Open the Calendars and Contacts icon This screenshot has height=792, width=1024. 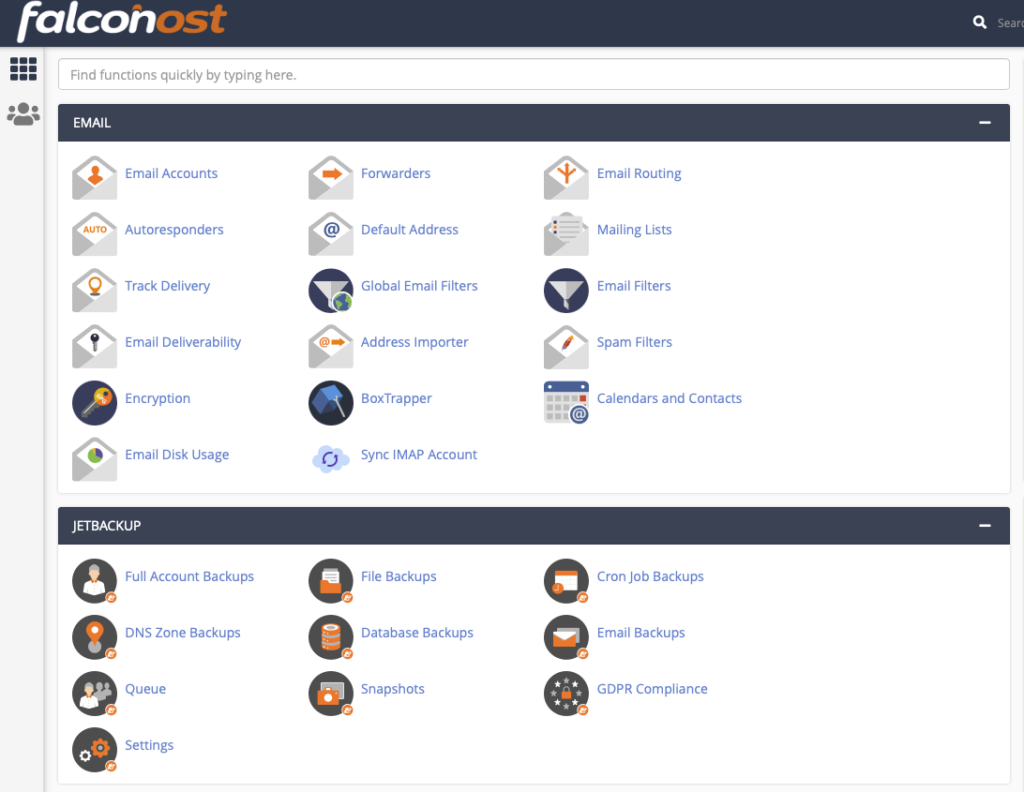pos(566,402)
